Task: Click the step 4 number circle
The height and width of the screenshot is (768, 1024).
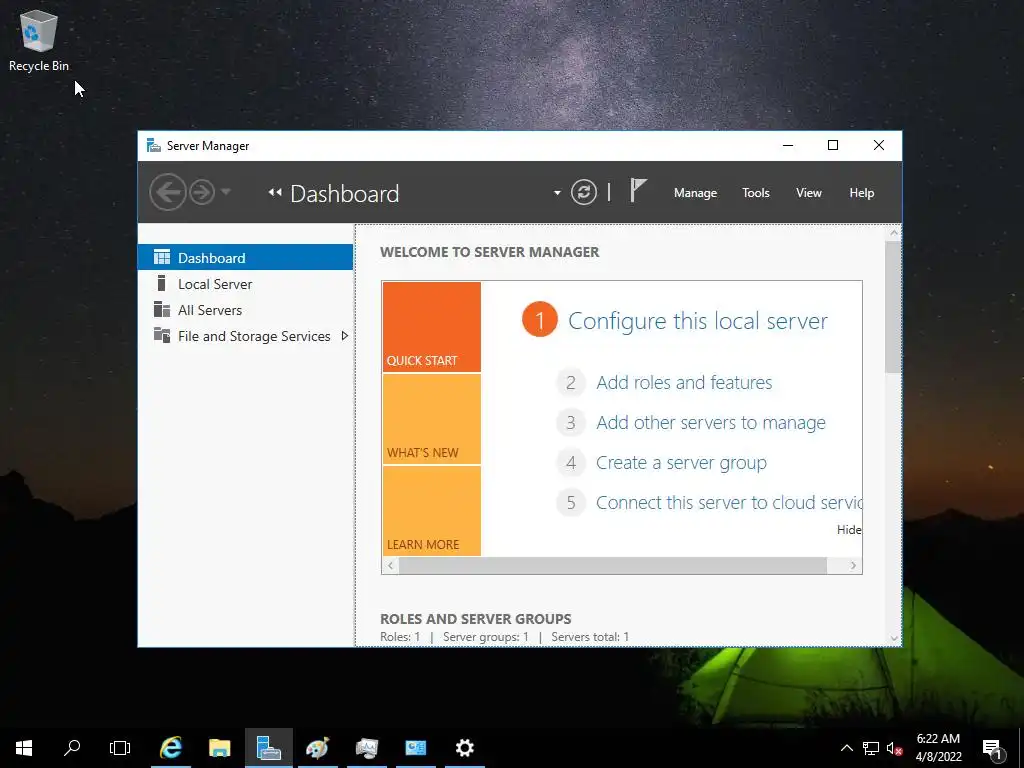Action: click(x=571, y=462)
